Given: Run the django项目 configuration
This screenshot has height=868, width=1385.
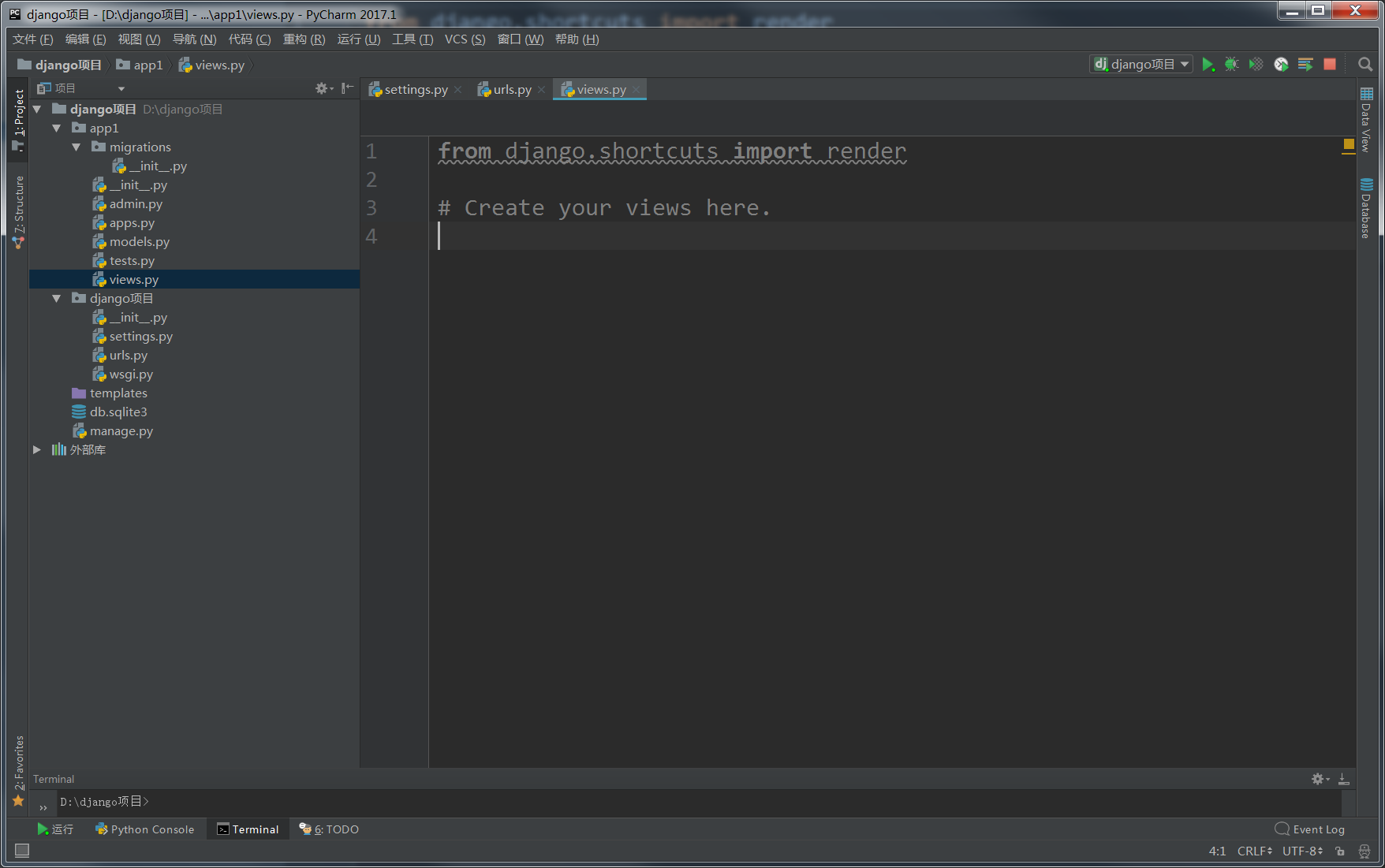Looking at the screenshot, I should click(x=1208, y=64).
